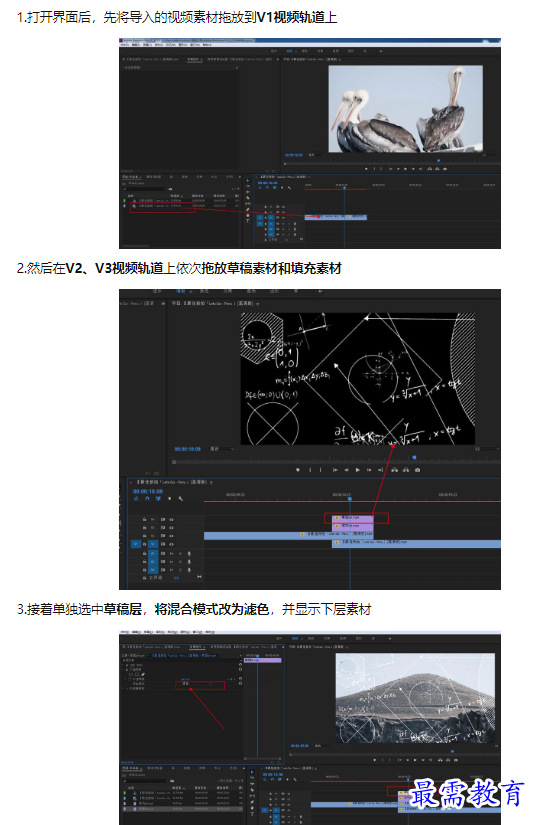Click reset opacity arrow in step 3 Effect Controls
Screen dimensions: 533x825
[240, 679]
